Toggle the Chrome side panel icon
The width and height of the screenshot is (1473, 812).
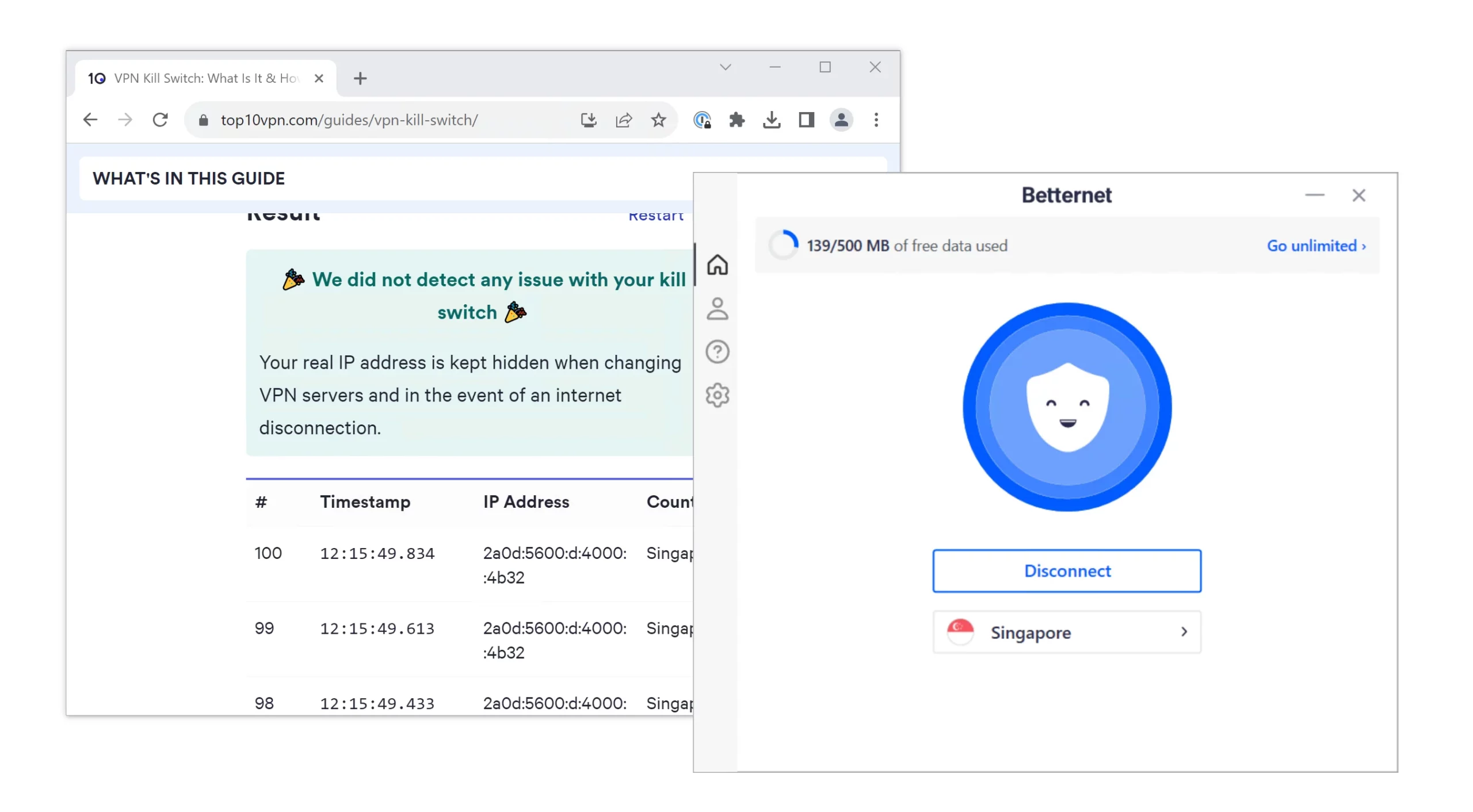click(806, 120)
